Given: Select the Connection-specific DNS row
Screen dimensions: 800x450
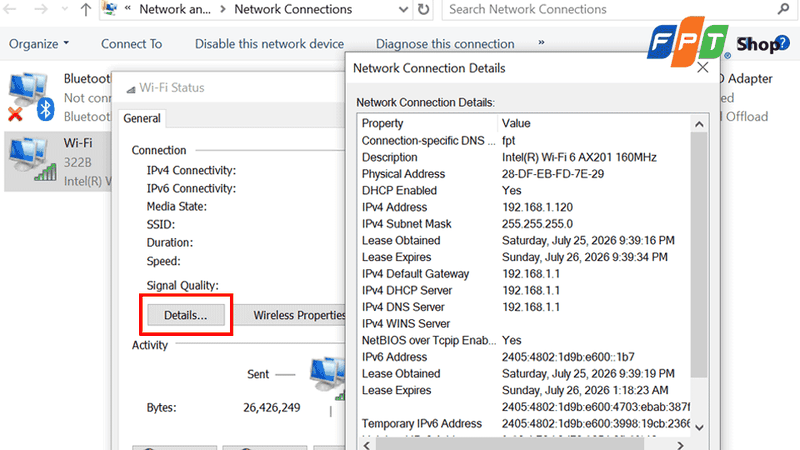Looking at the screenshot, I should pyautogui.click(x=524, y=141).
